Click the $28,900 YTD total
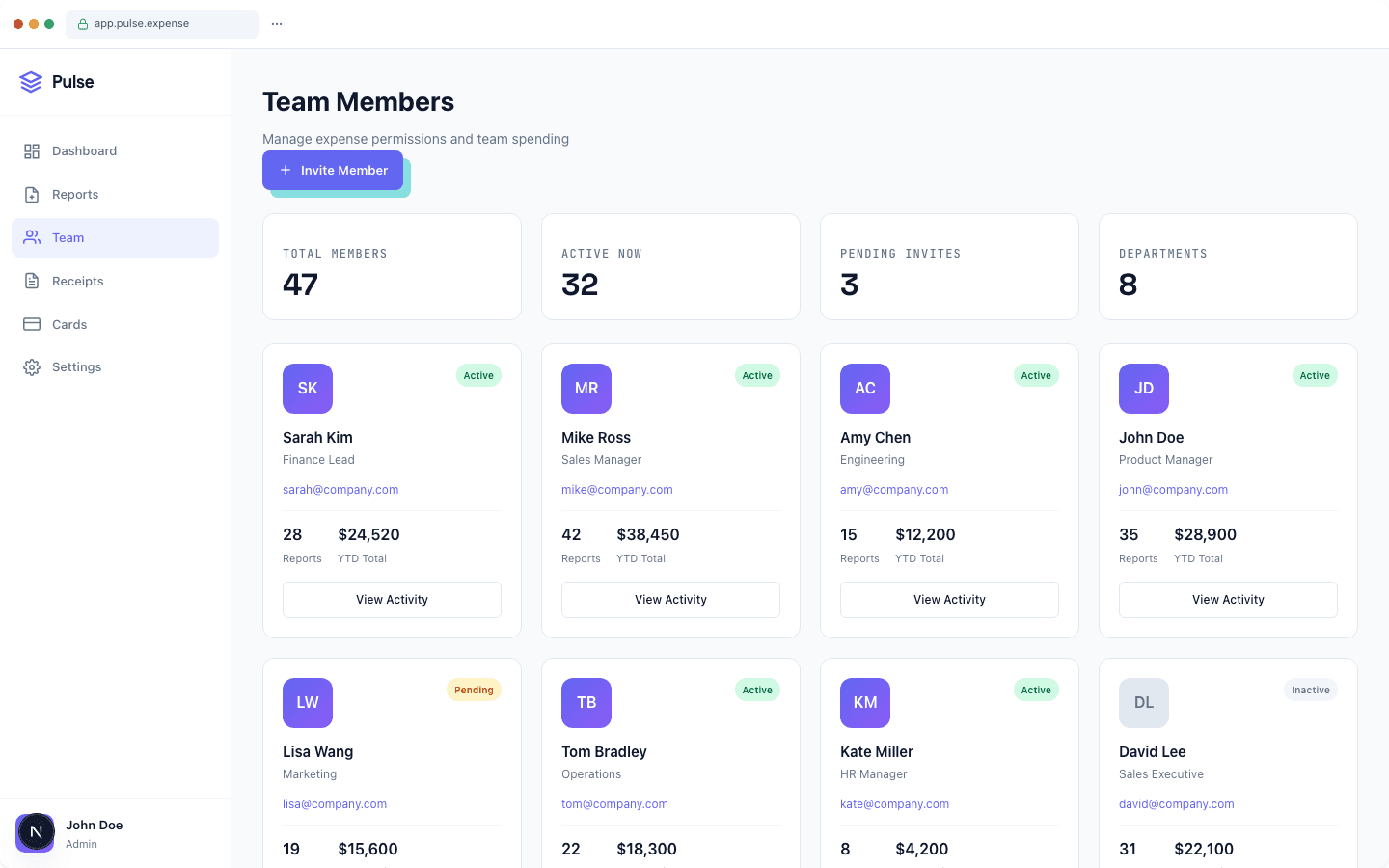 click(1205, 534)
